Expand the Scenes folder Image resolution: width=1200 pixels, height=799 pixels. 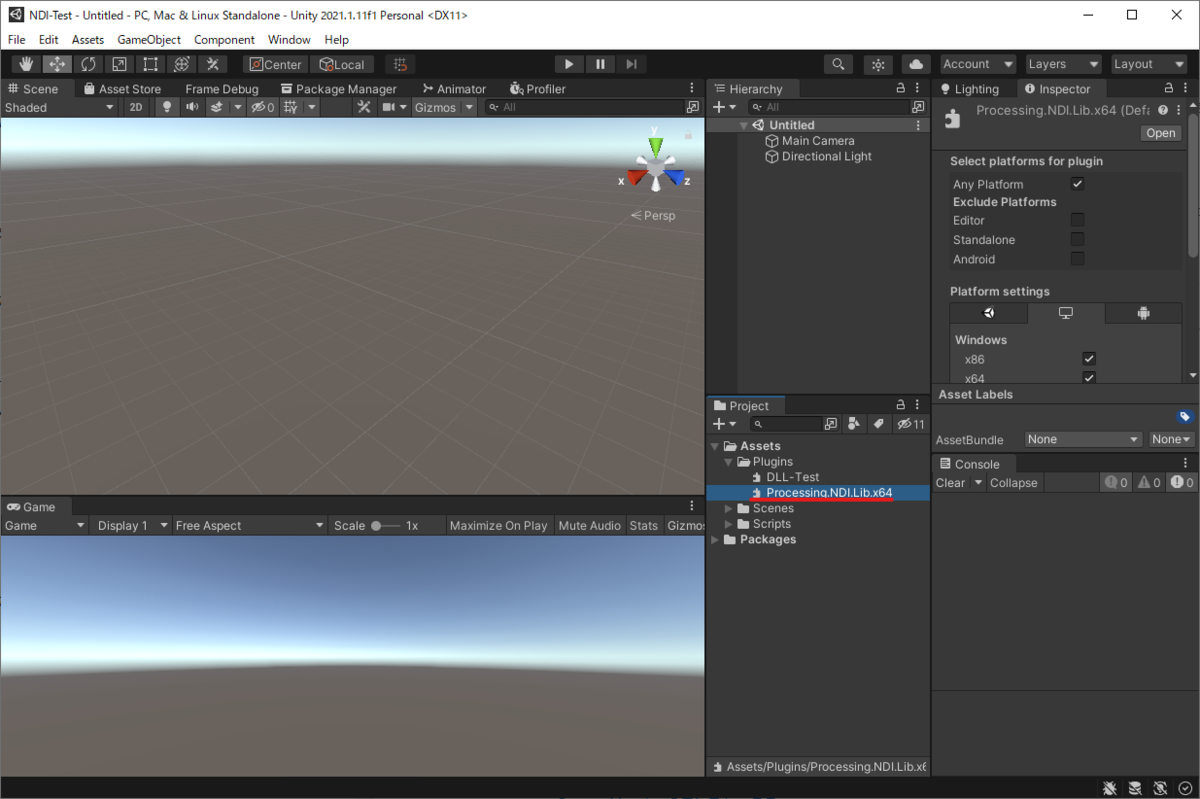click(x=728, y=509)
